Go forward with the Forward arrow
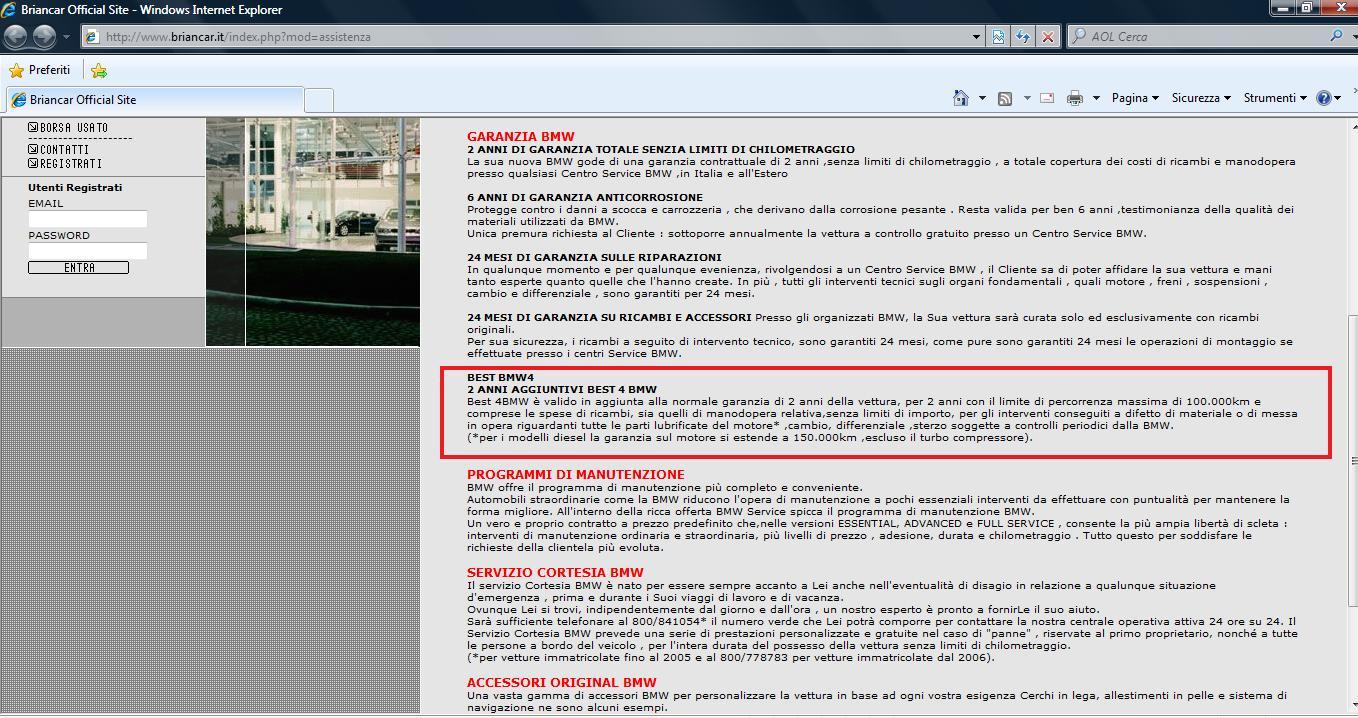The image size is (1358, 718). (x=44, y=37)
